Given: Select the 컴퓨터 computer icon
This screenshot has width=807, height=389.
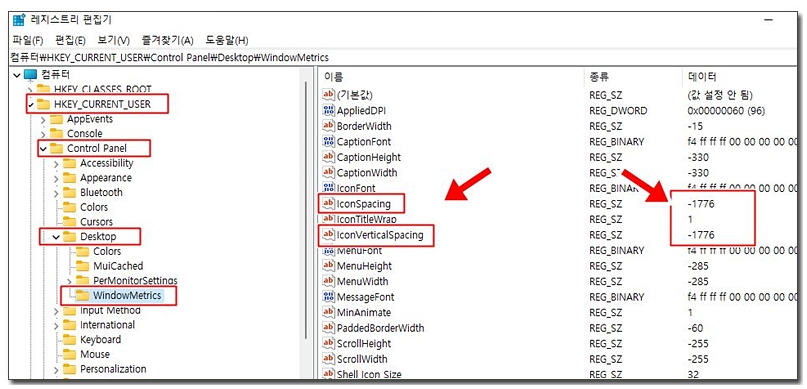Looking at the screenshot, I should pyautogui.click(x=31, y=75).
